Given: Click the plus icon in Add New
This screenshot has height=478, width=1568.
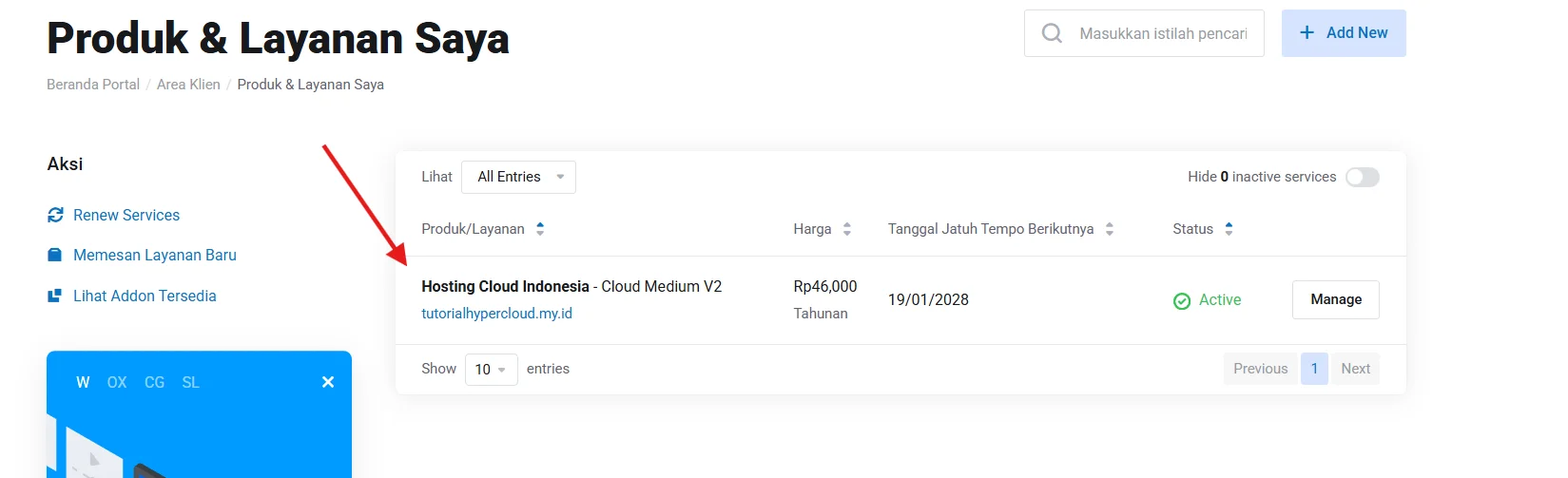Looking at the screenshot, I should 1307,32.
